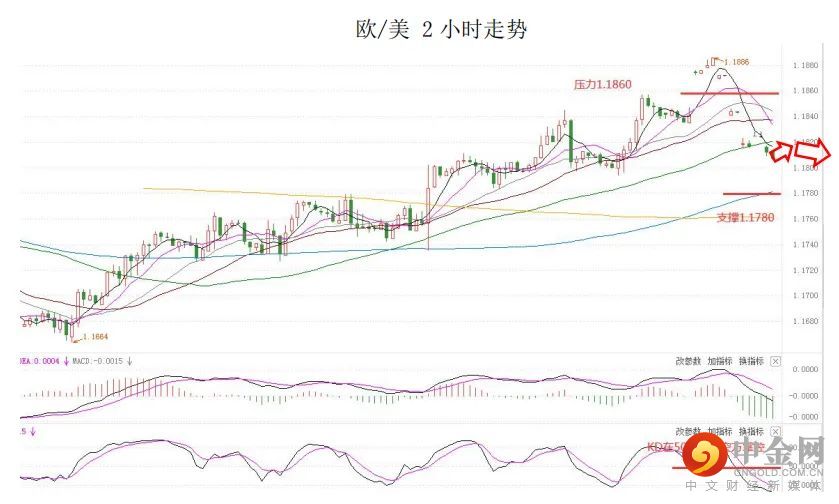Click the chart title 欧/美 2 小时走势

point(441,29)
